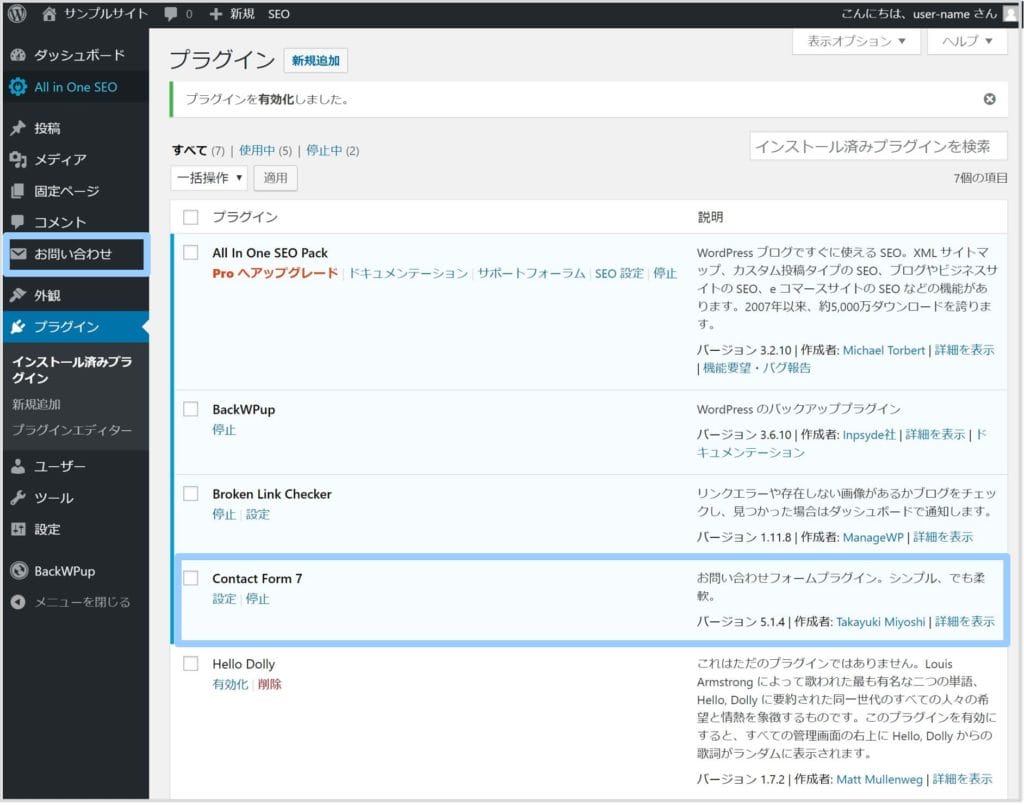Click the プラグイン plug icon in sidebar

[x=18, y=326]
